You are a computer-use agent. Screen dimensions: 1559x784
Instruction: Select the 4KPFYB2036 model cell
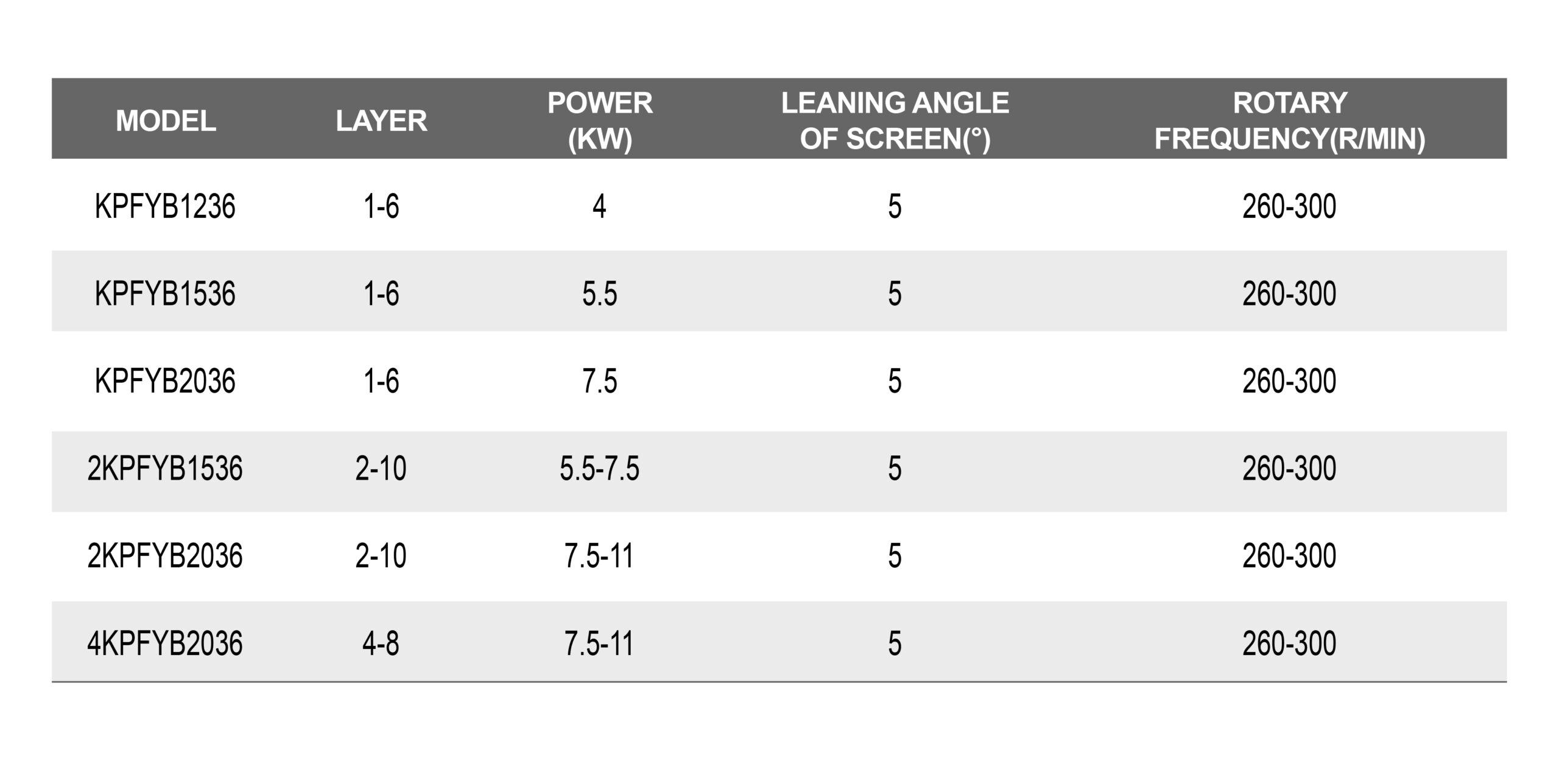pos(165,643)
